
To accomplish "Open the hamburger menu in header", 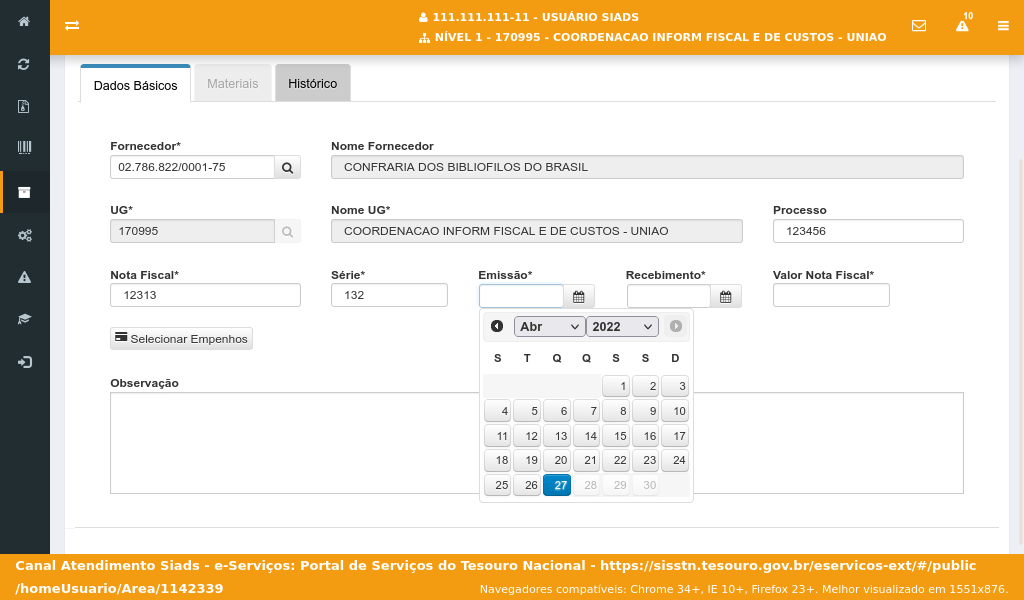I will [x=1003, y=26].
